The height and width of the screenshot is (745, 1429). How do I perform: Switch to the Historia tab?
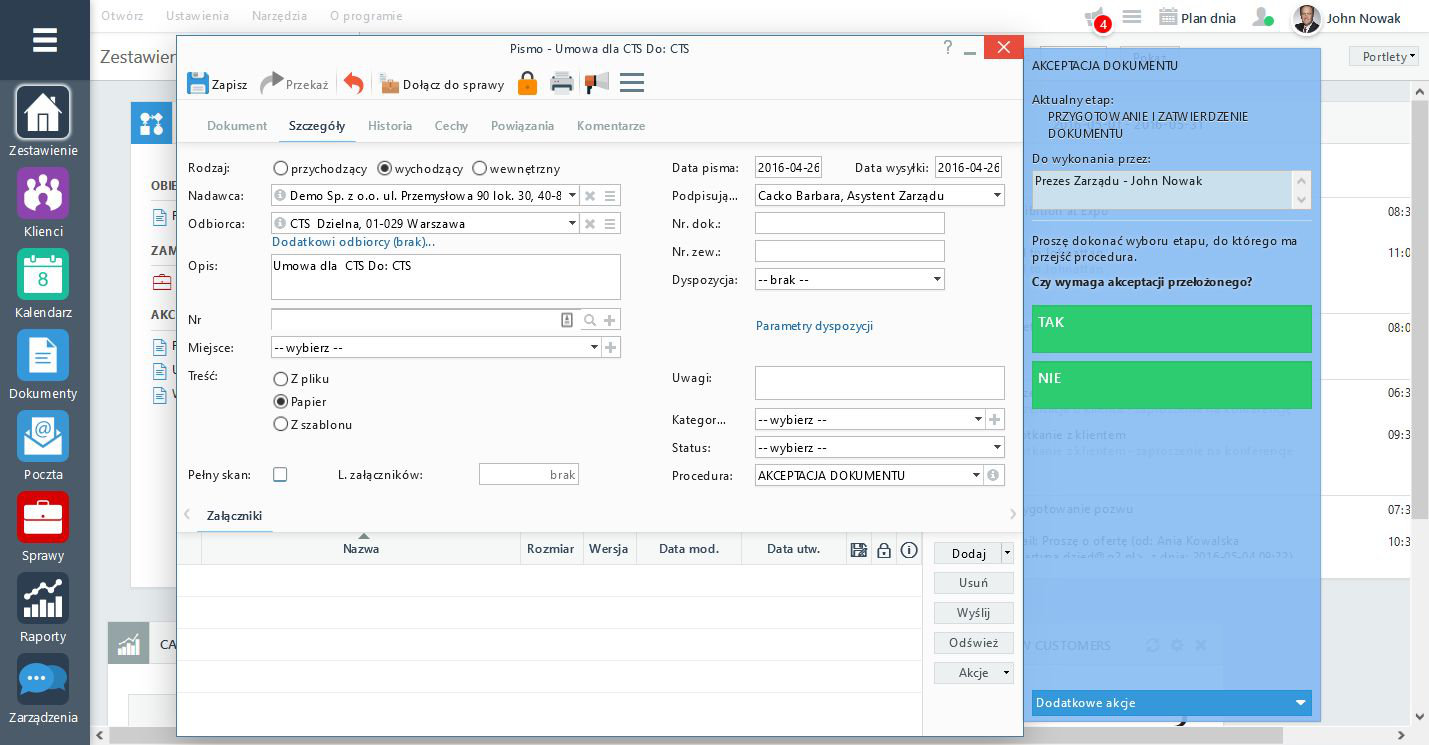(390, 126)
